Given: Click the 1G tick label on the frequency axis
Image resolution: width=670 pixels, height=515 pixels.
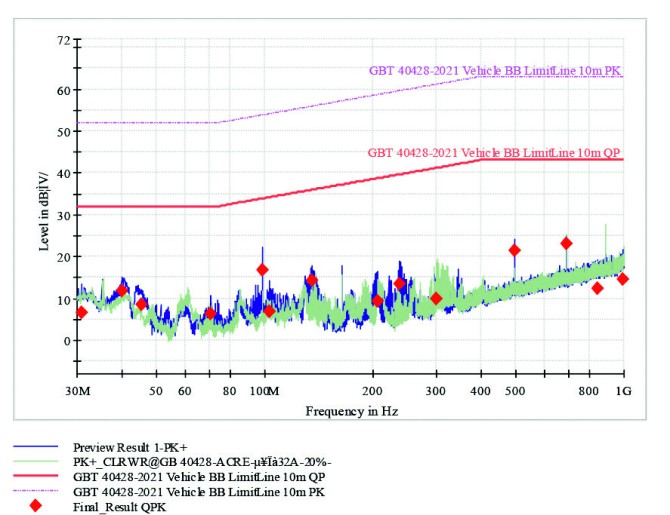Looking at the screenshot, I should coord(622,389).
